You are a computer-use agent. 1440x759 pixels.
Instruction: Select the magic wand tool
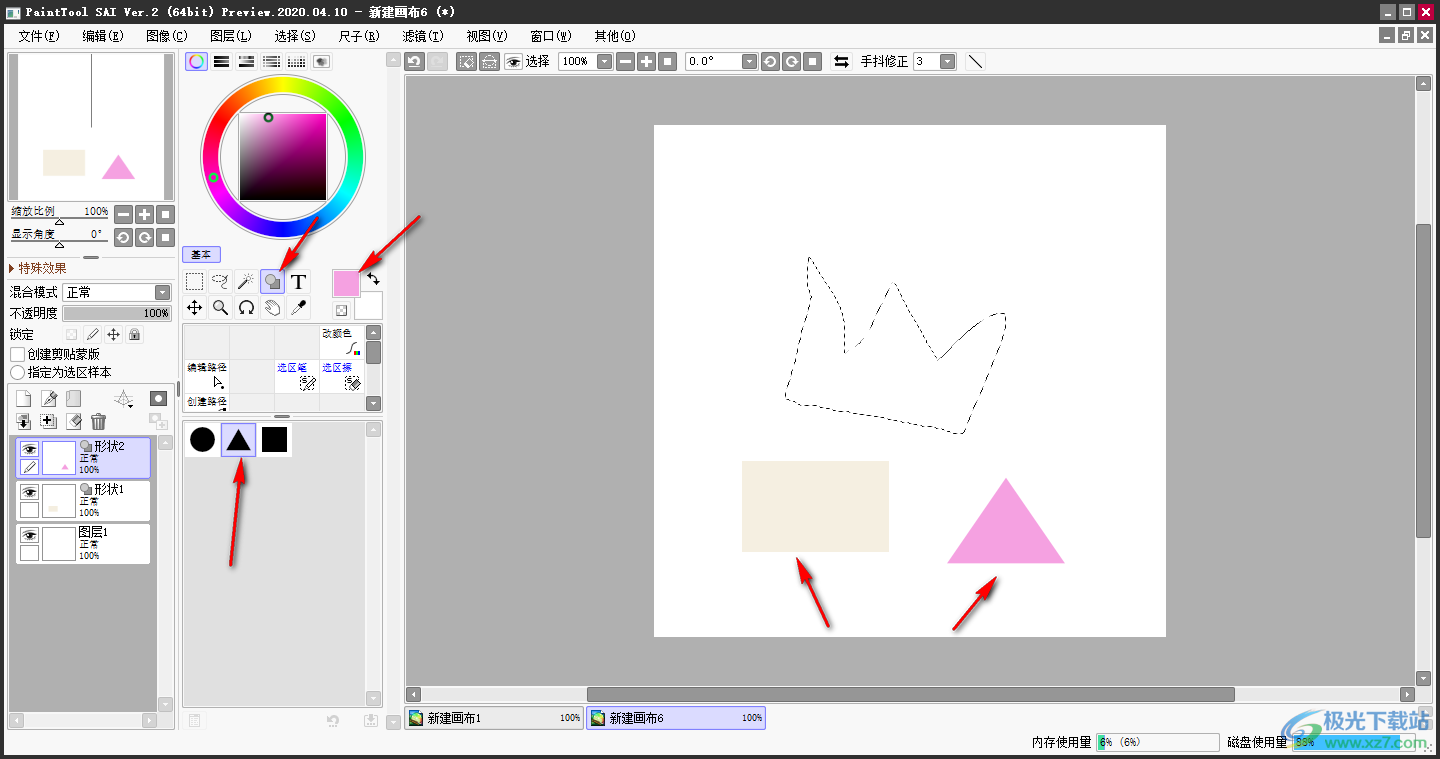(246, 282)
